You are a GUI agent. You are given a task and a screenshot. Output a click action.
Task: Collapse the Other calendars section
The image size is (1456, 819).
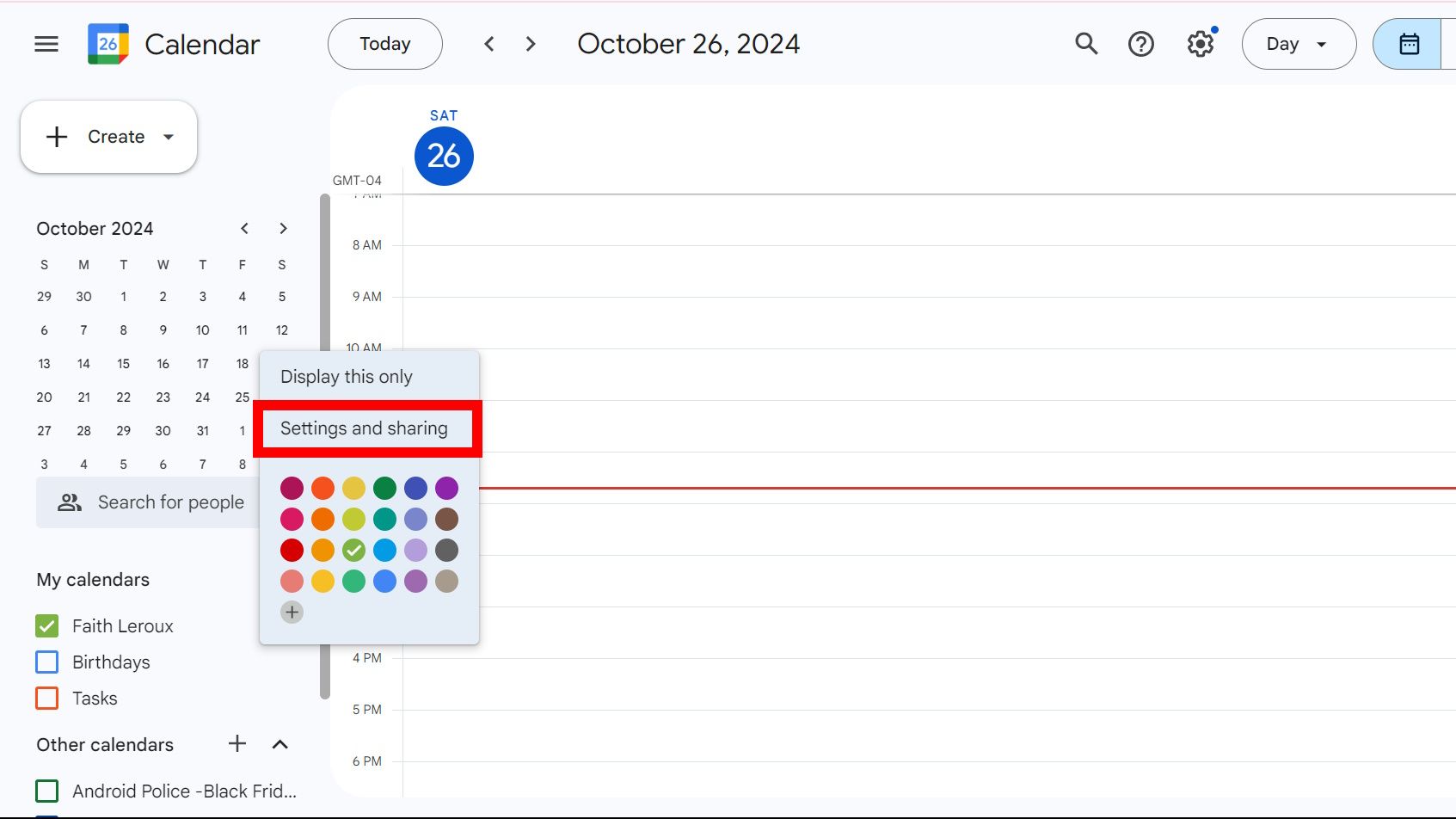pos(280,744)
